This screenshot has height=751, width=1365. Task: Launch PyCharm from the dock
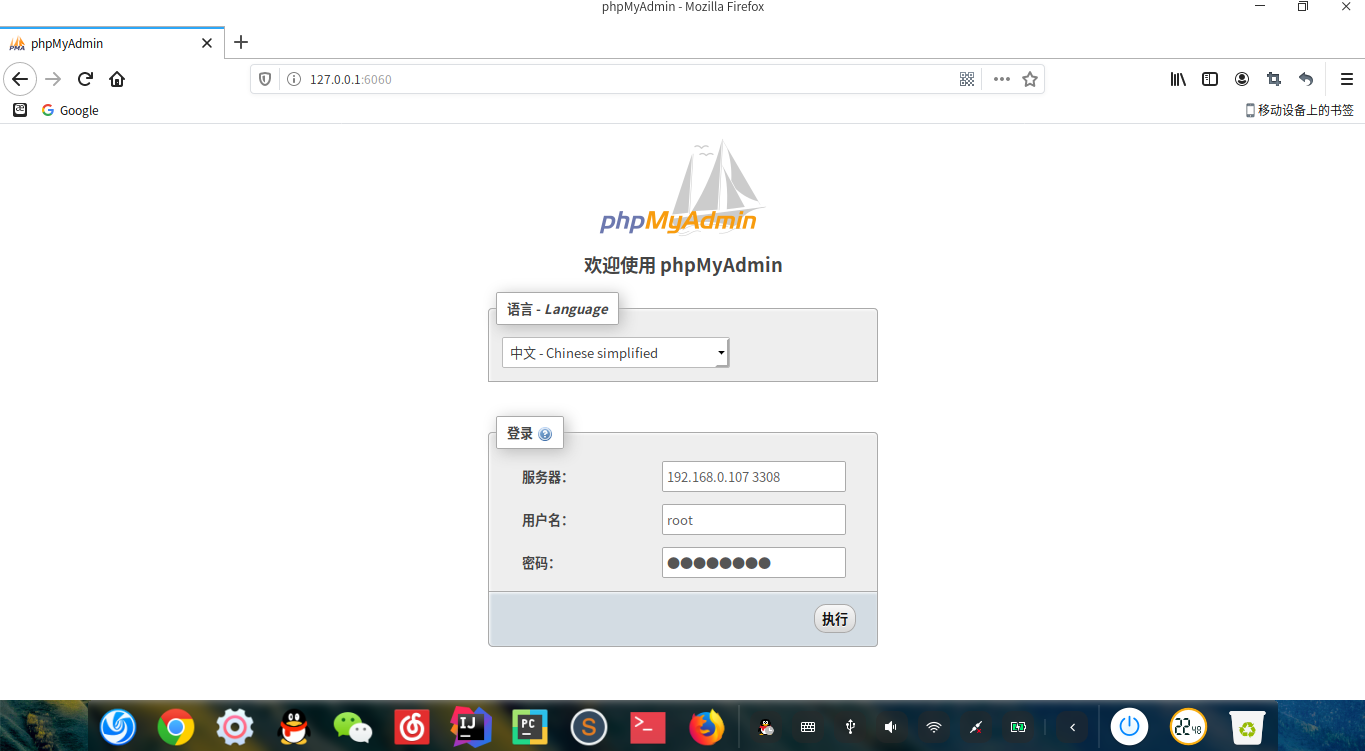tap(530, 727)
